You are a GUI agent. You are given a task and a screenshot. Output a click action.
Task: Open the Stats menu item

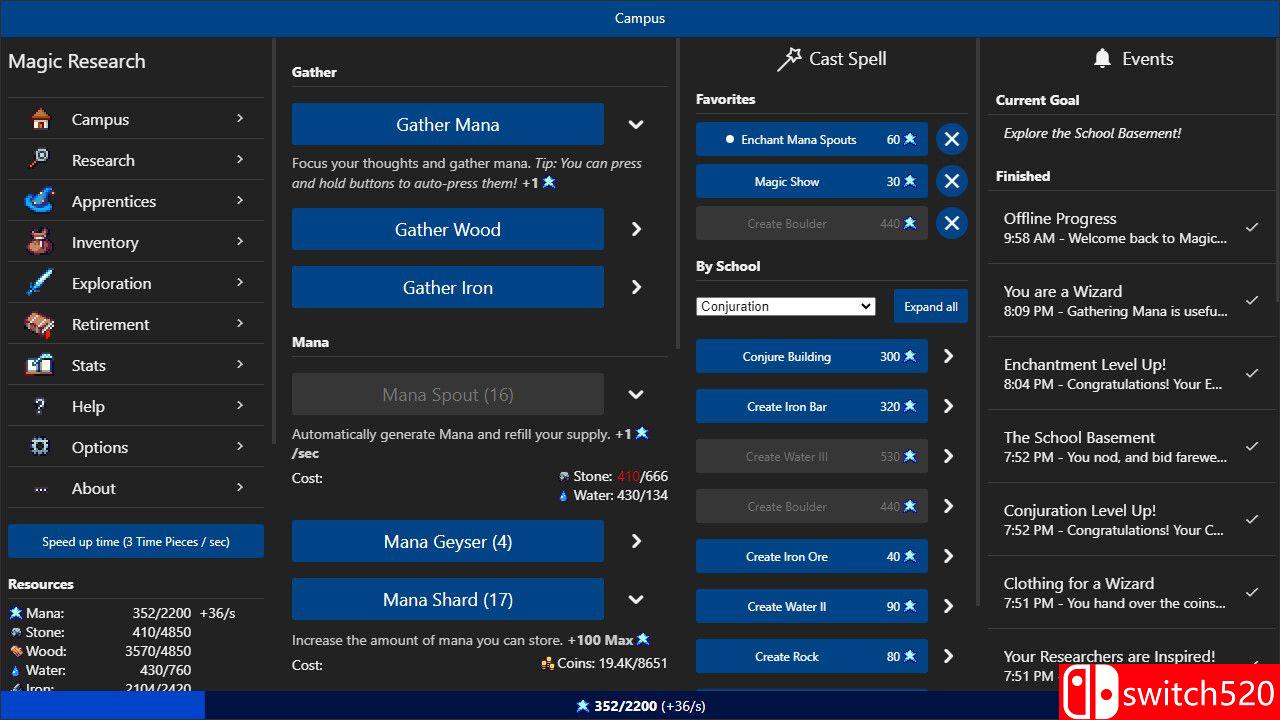pos(135,365)
